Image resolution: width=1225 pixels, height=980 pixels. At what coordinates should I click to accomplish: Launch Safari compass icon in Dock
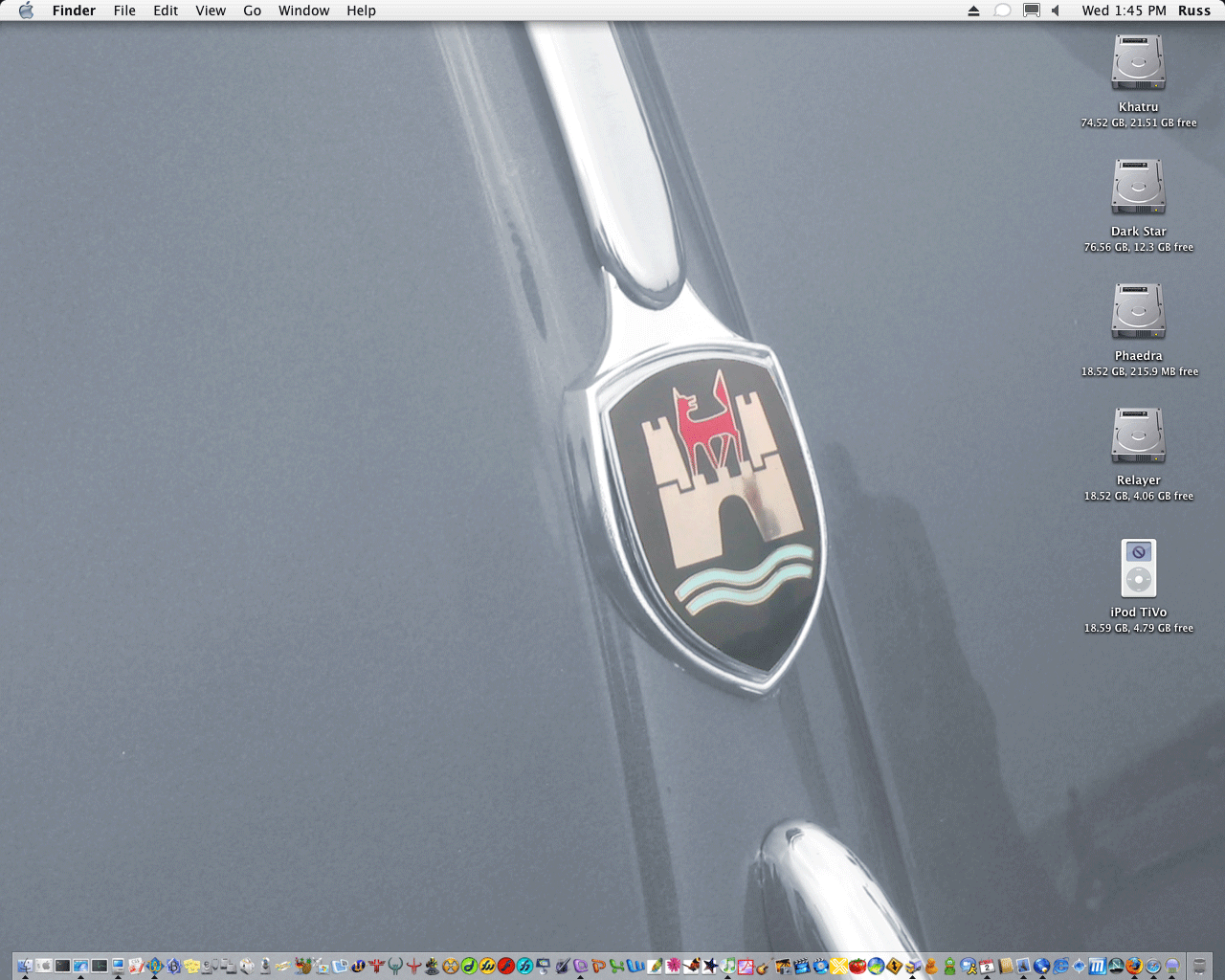1153,966
